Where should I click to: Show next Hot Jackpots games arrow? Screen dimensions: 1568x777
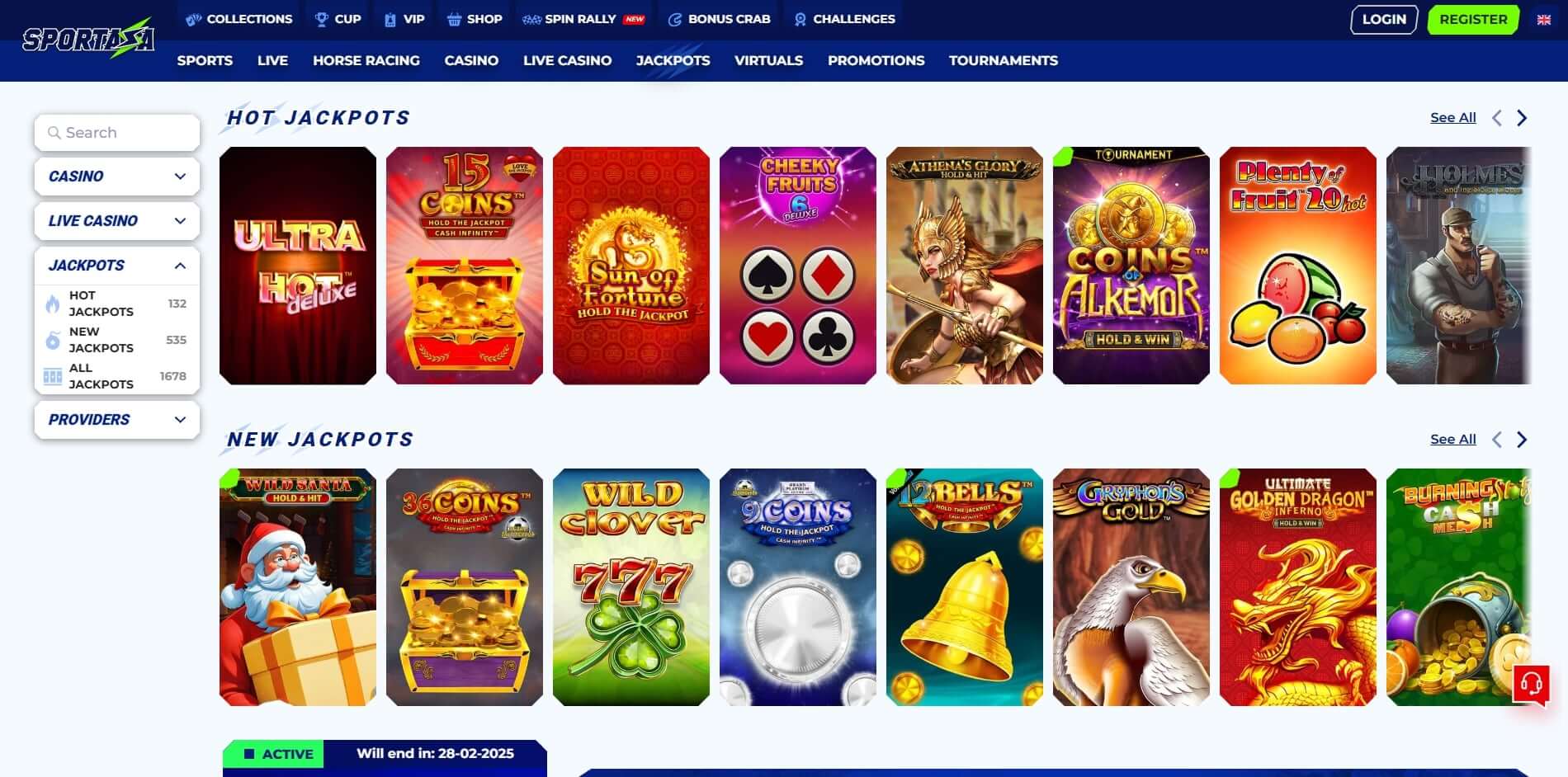coord(1522,118)
